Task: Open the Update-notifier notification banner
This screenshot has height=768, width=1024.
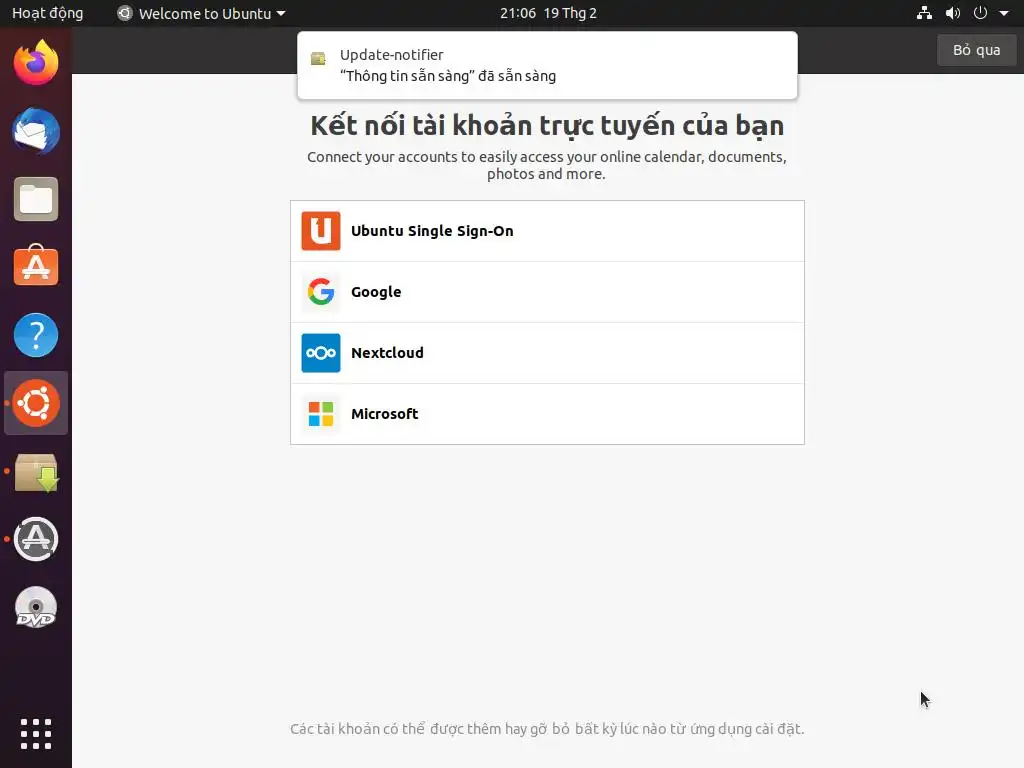Action: (x=547, y=65)
